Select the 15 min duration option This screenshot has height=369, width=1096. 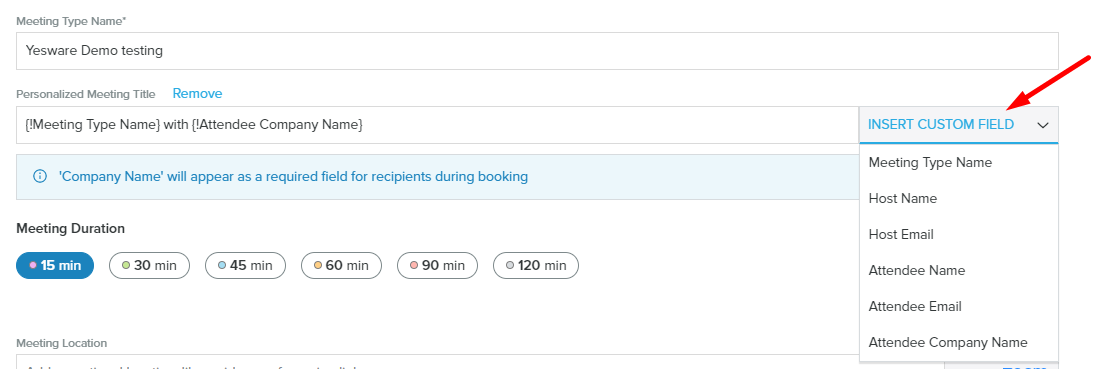point(55,266)
